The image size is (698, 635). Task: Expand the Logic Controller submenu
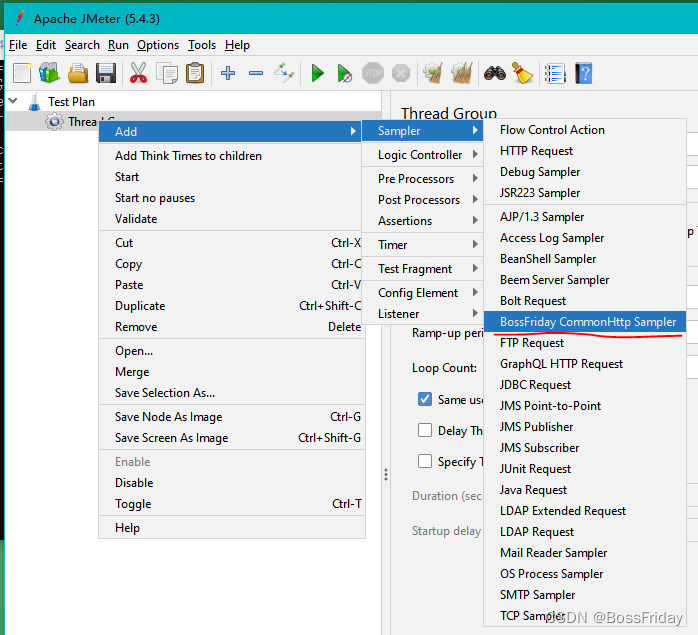point(422,155)
